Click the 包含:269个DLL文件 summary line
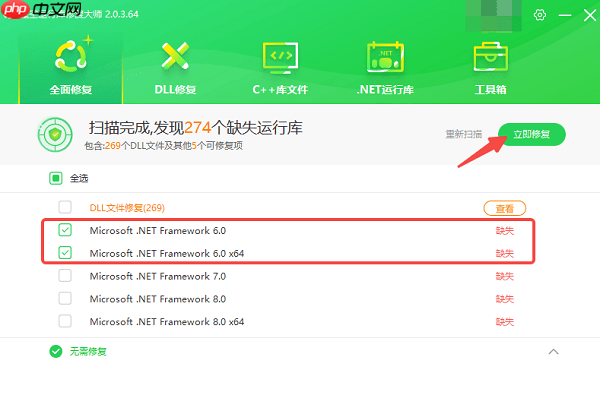600x411 pixels. (x=163, y=146)
